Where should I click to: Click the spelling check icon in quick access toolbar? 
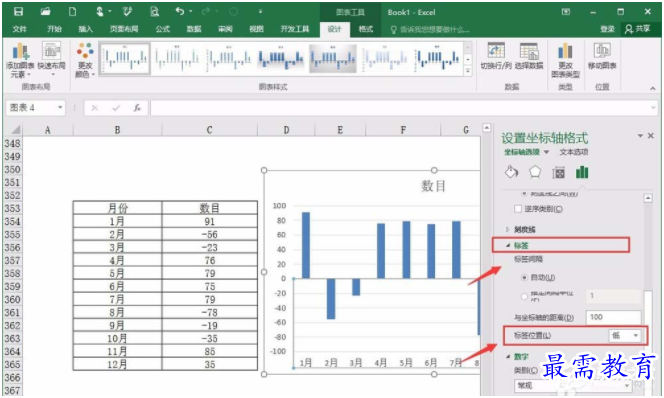[127, 12]
